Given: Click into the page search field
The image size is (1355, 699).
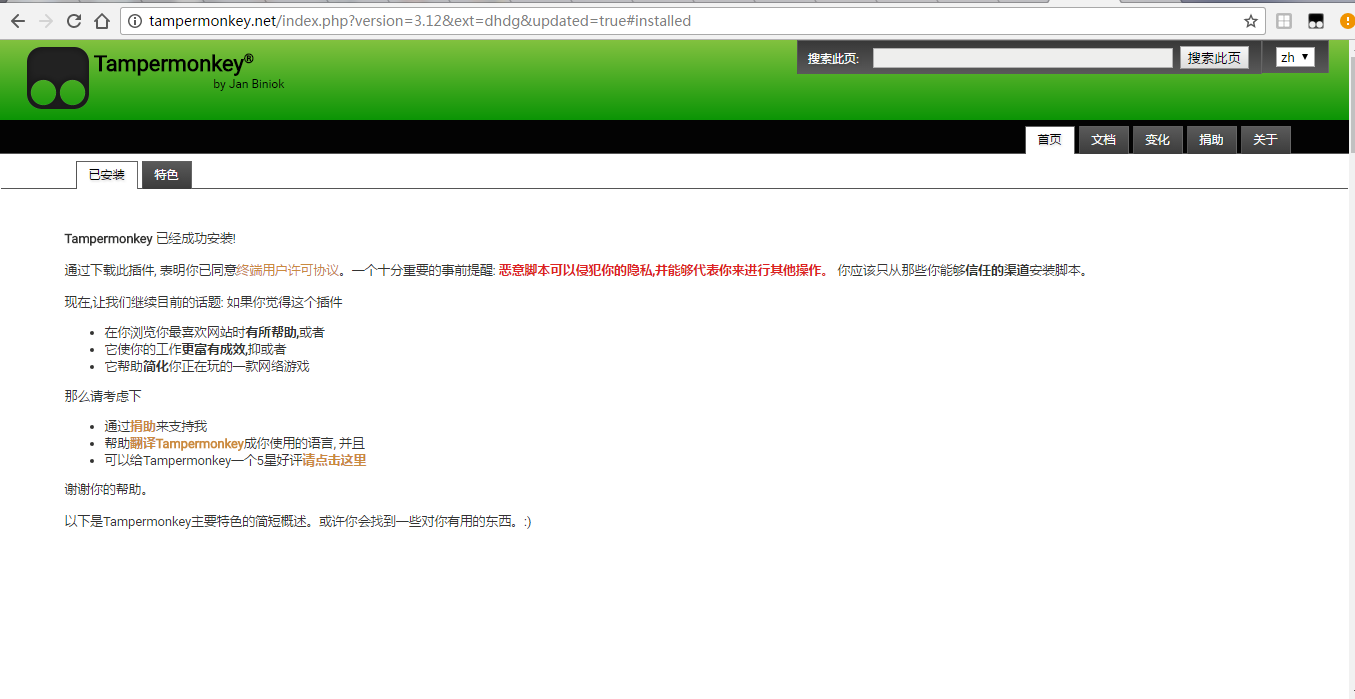Looking at the screenshot, I should pyautogui.click(x=1022, y=58).
